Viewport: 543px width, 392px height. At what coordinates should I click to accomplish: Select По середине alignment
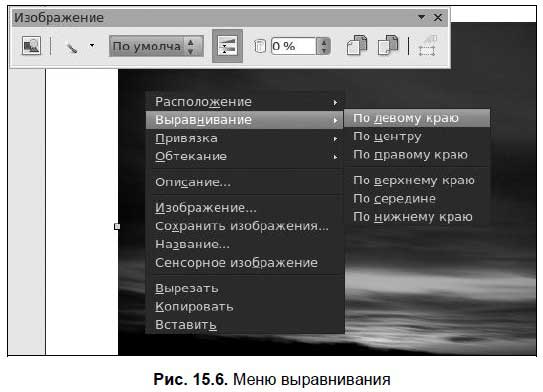(x=417, y=198)
